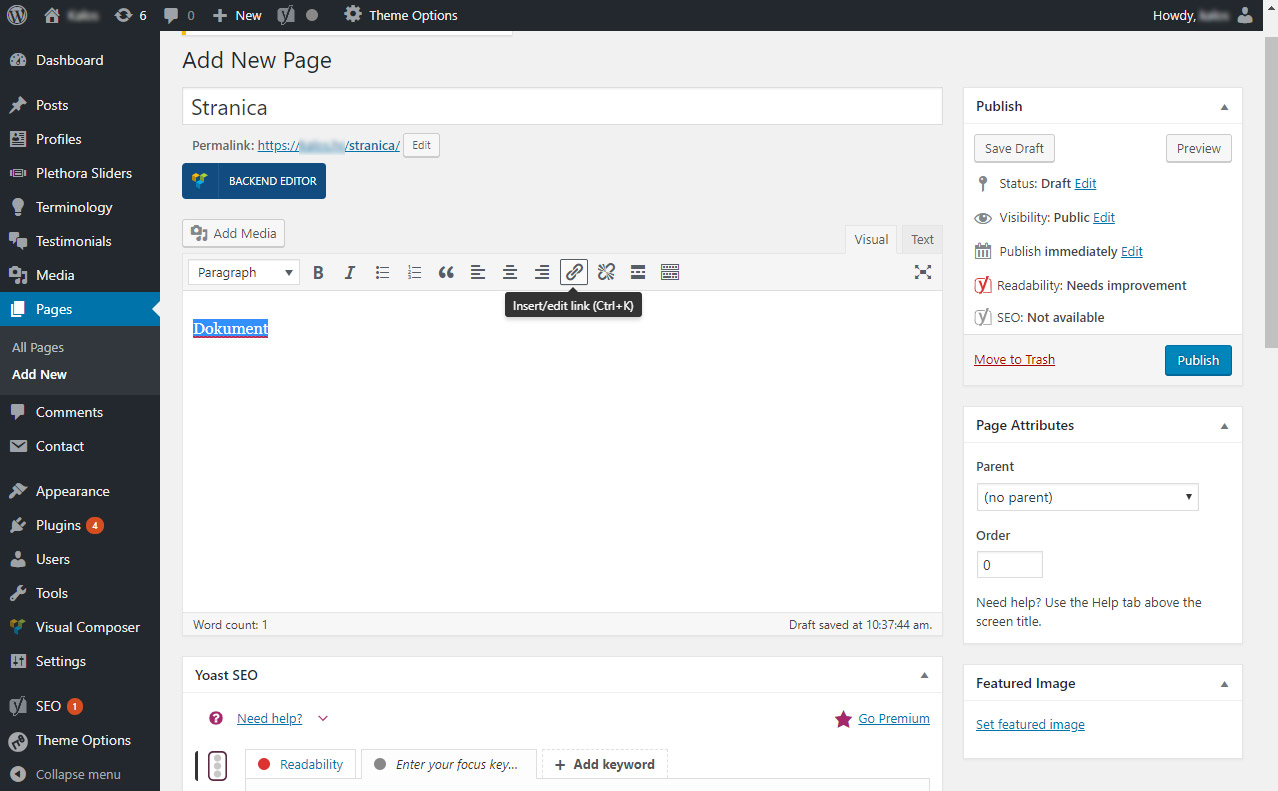
Task: Click the blue Publish button
Action: point(1198,360)
